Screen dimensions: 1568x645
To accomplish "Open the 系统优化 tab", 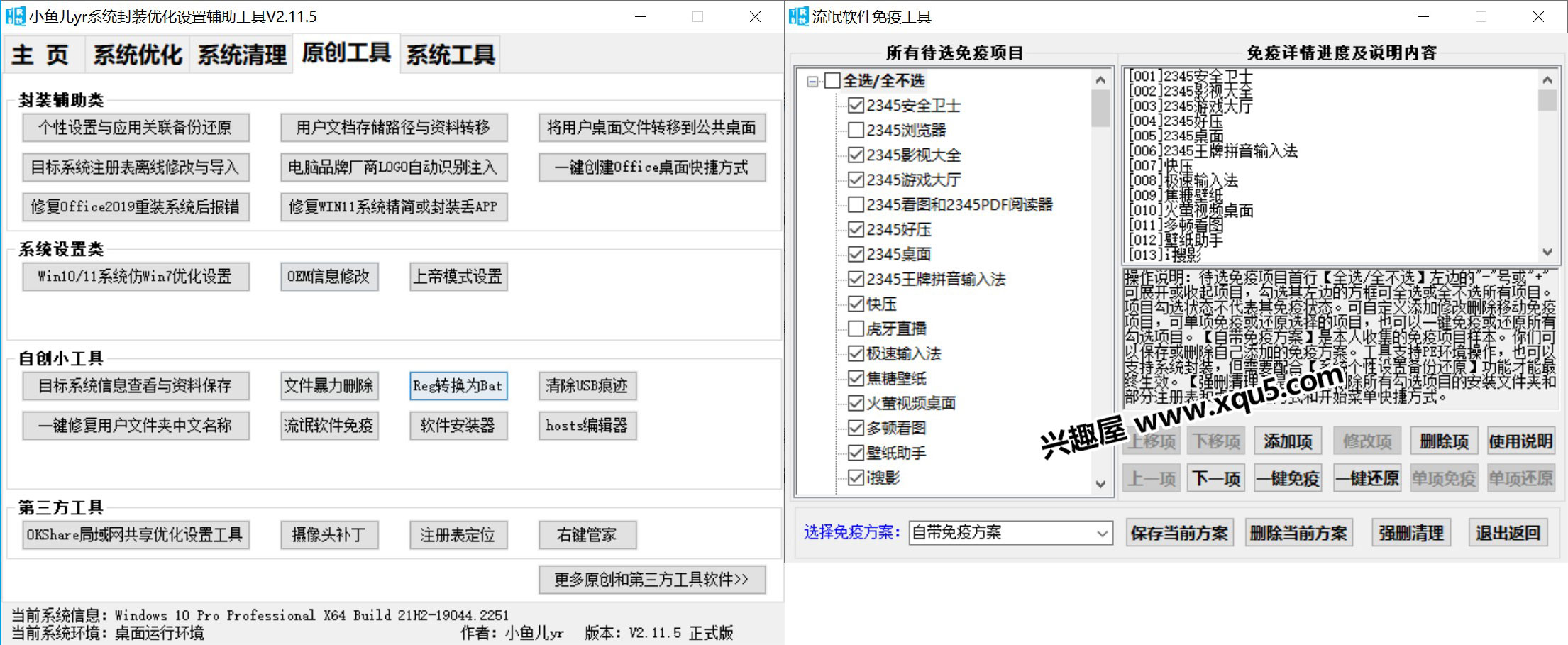I will pos(138,55).
